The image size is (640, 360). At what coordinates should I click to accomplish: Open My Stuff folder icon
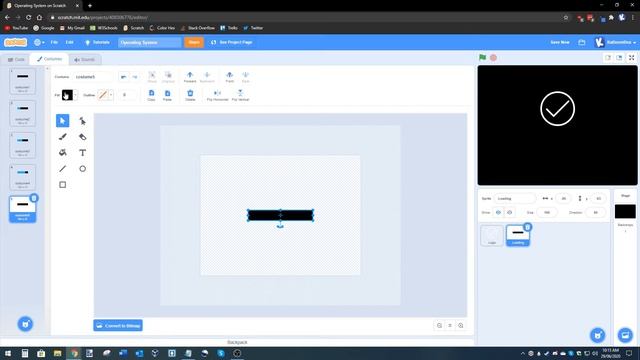pyautogui.click(x=582, y=42)
